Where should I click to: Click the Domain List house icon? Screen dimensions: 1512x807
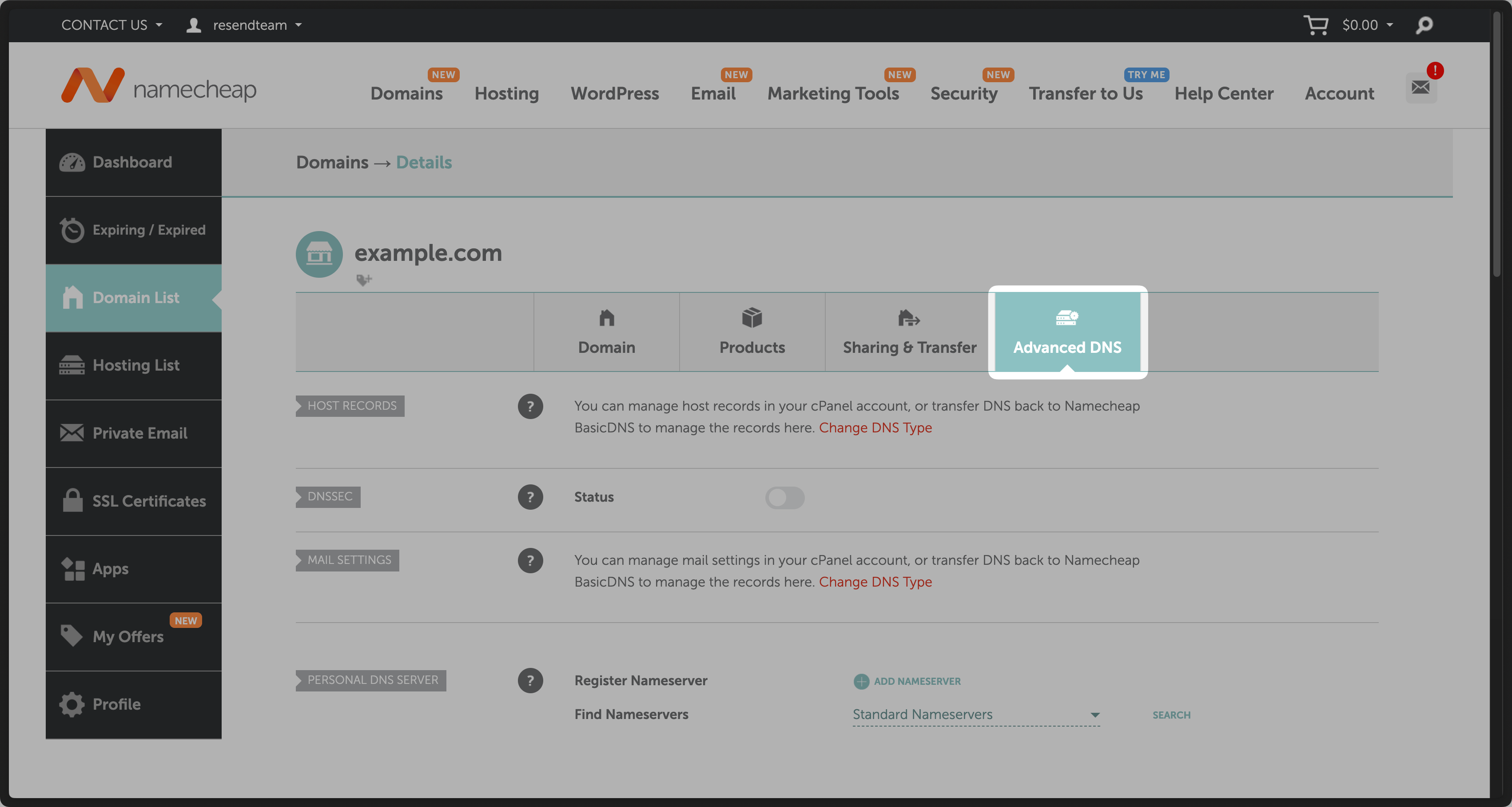click(x=73, y=297)
